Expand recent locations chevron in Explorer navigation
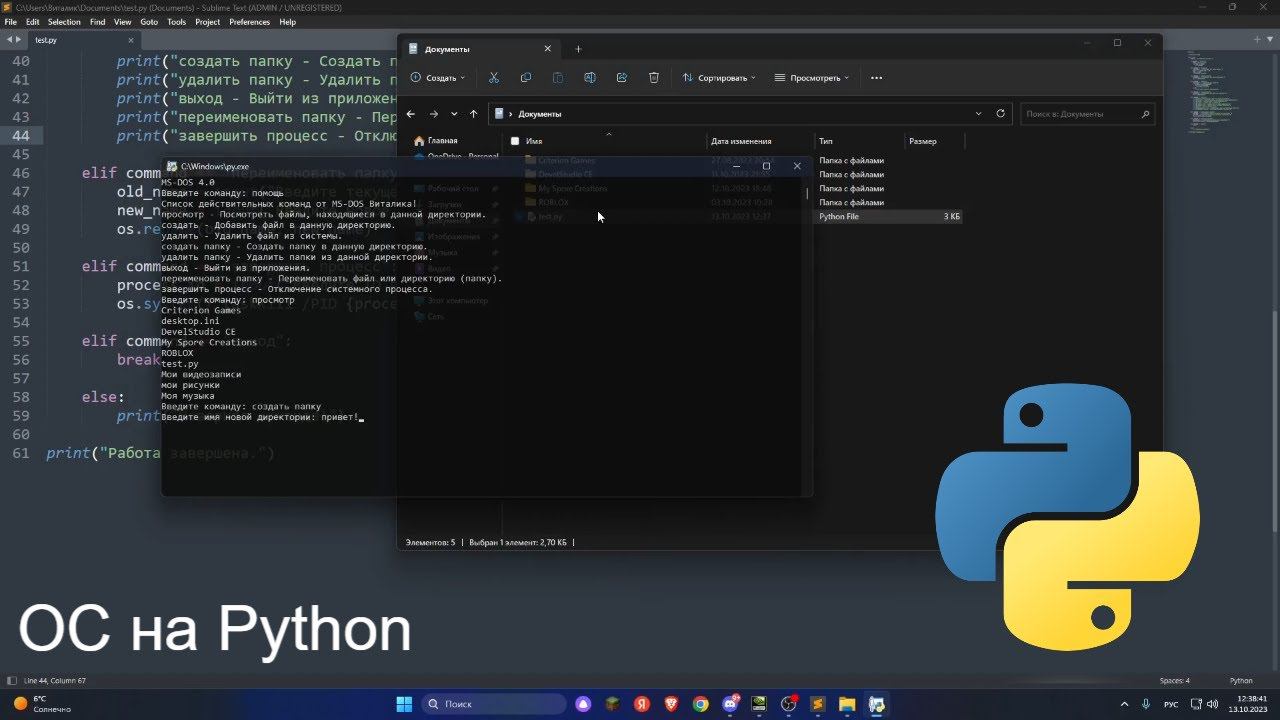 click(x=454, y=114)
